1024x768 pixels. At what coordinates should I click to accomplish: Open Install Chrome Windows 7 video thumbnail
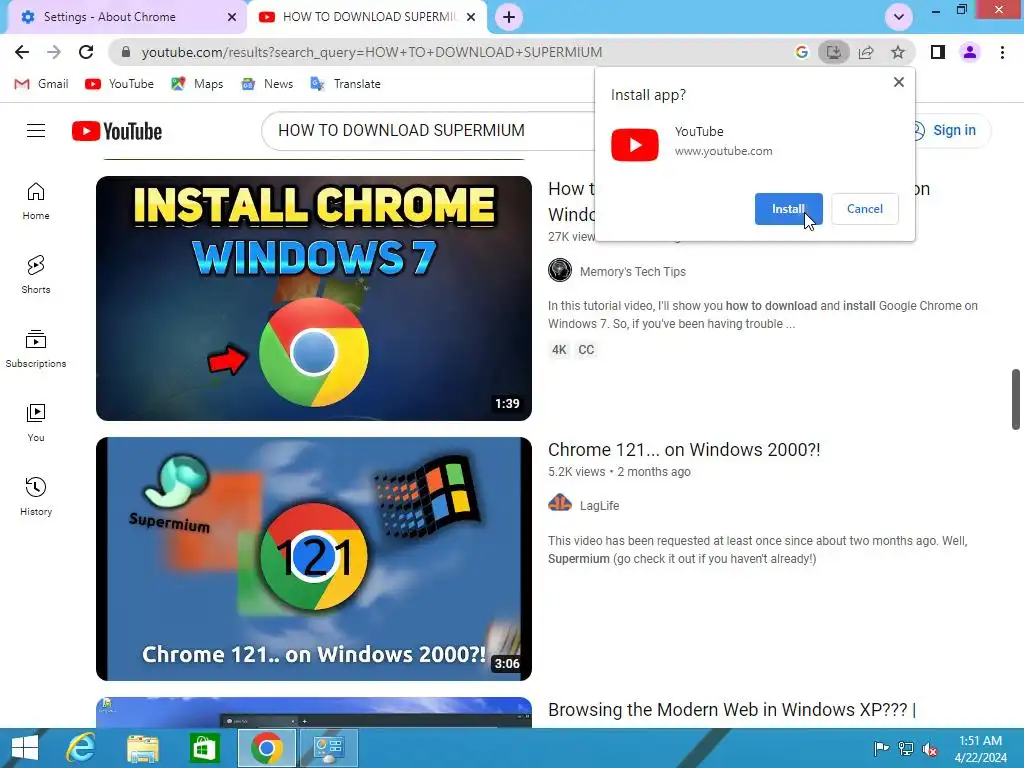click(313, 298)
